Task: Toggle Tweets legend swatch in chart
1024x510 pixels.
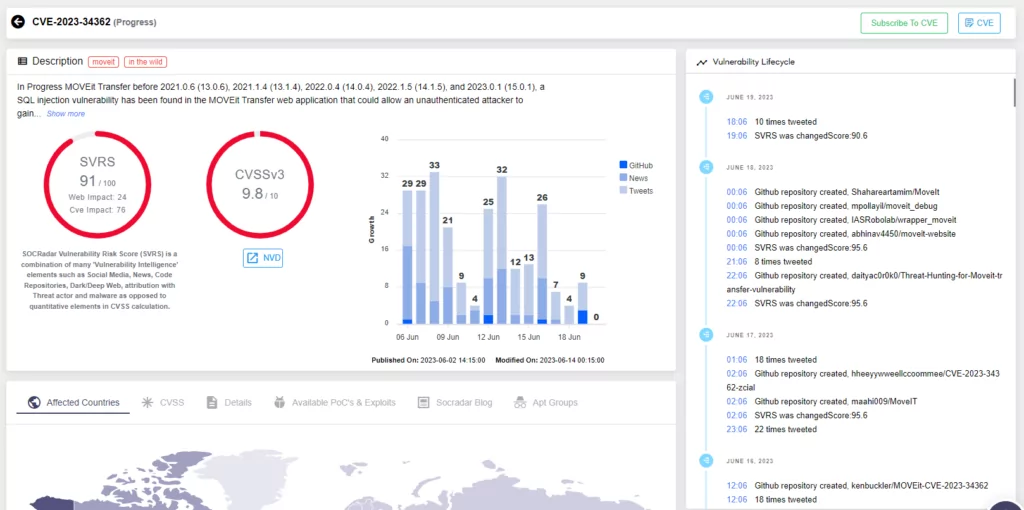Action: [x=623, y=191]
